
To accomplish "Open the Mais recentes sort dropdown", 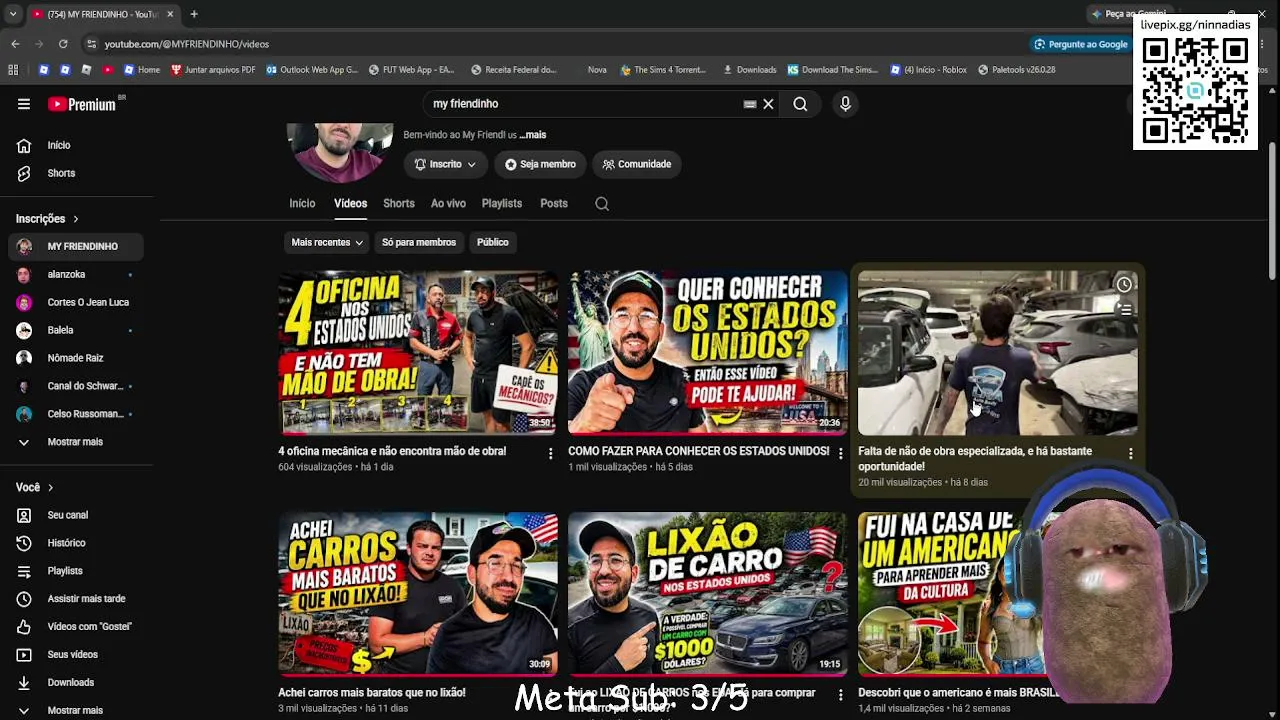I will (327, 242).
